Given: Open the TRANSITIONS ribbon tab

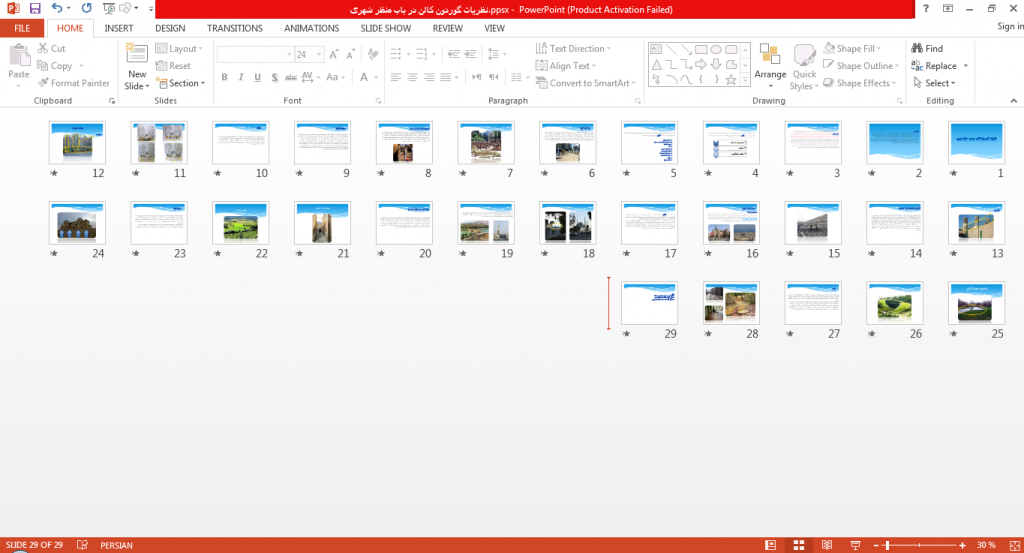Looking at the screenshot, I should (234, 28).
